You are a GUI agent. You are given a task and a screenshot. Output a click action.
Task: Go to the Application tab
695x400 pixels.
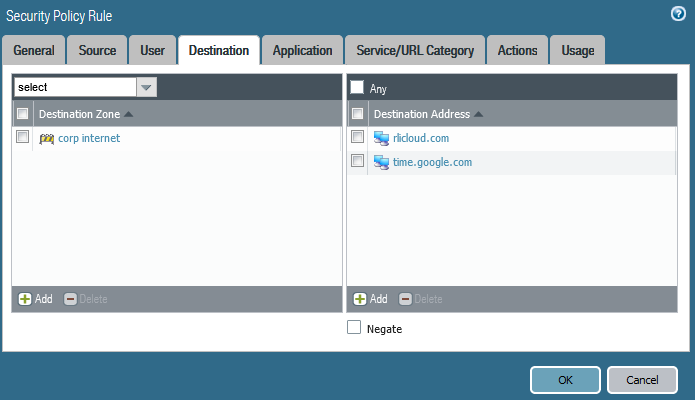[x=302, y=50]
